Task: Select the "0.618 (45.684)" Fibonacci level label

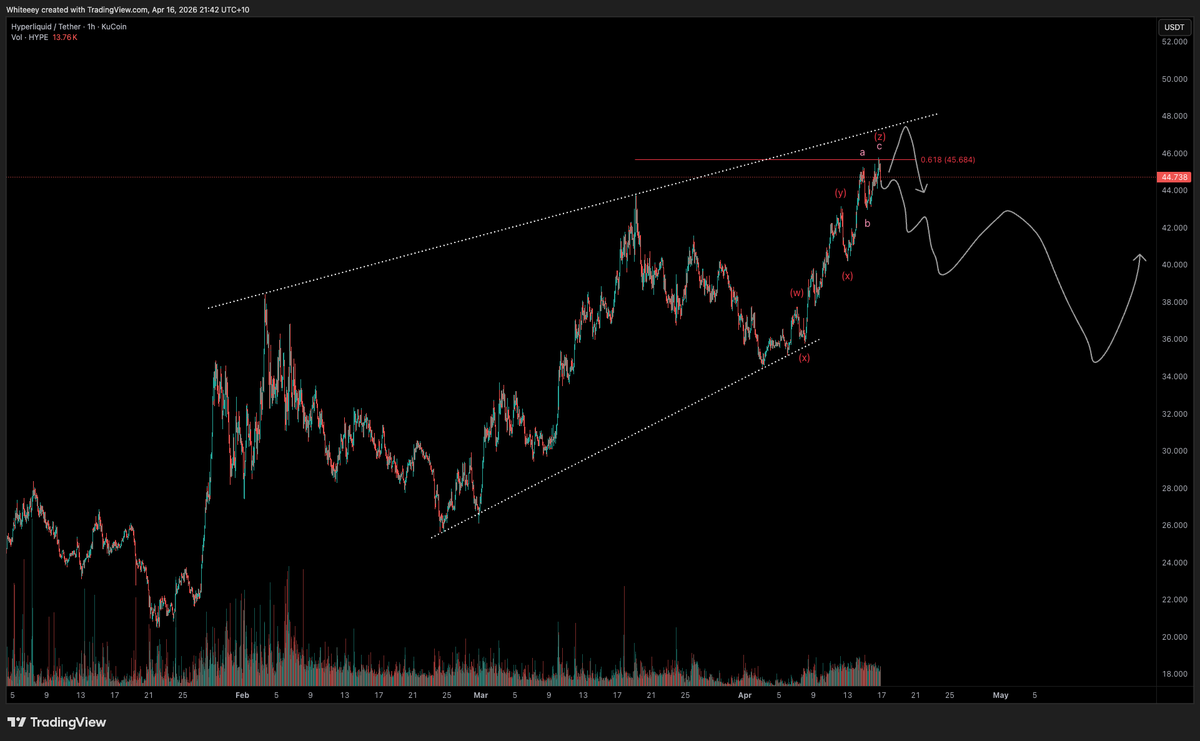Action: [x=948, y=160]
